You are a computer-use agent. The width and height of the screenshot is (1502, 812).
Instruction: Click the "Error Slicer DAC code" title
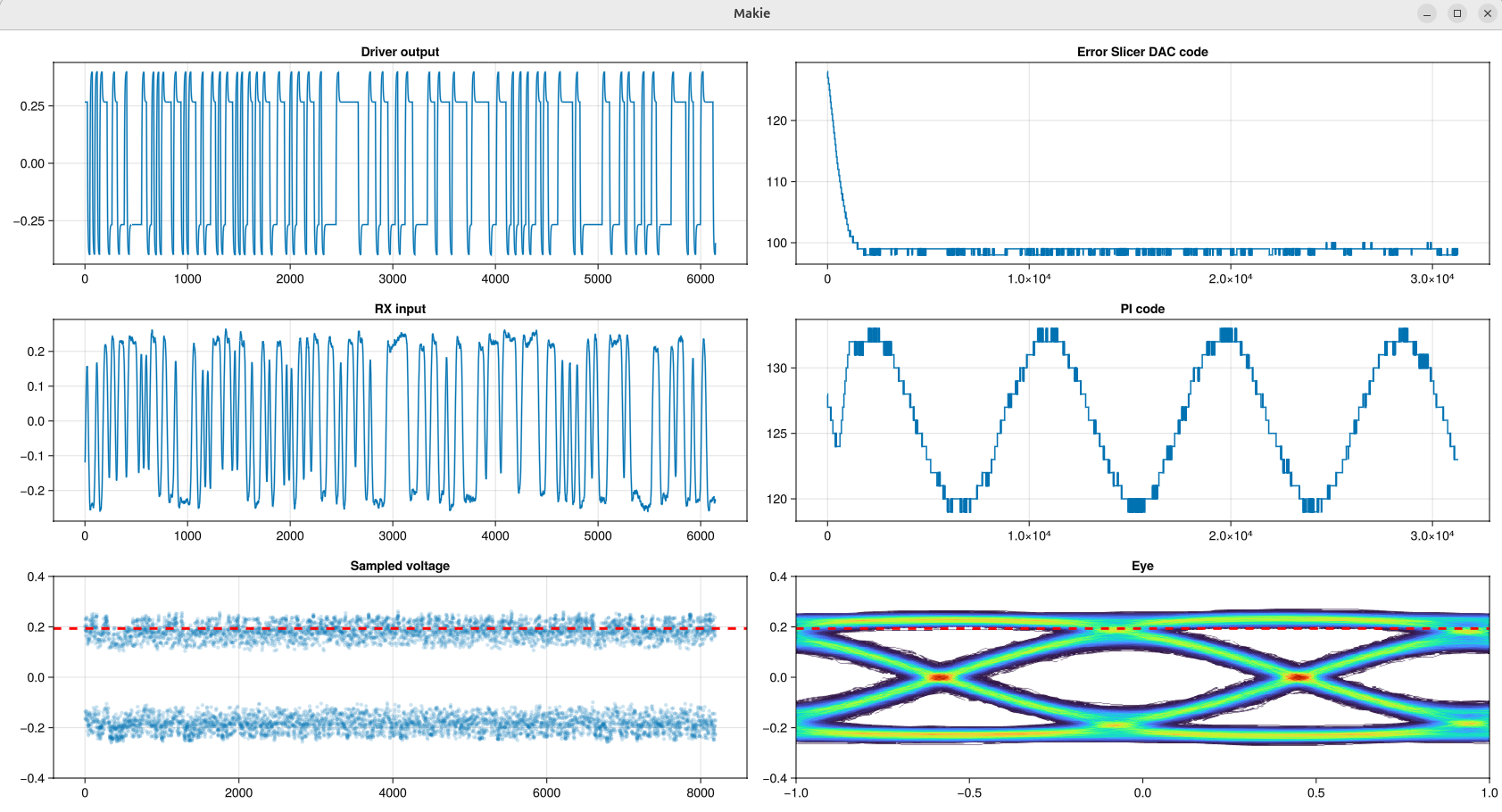click(1141, 52)
